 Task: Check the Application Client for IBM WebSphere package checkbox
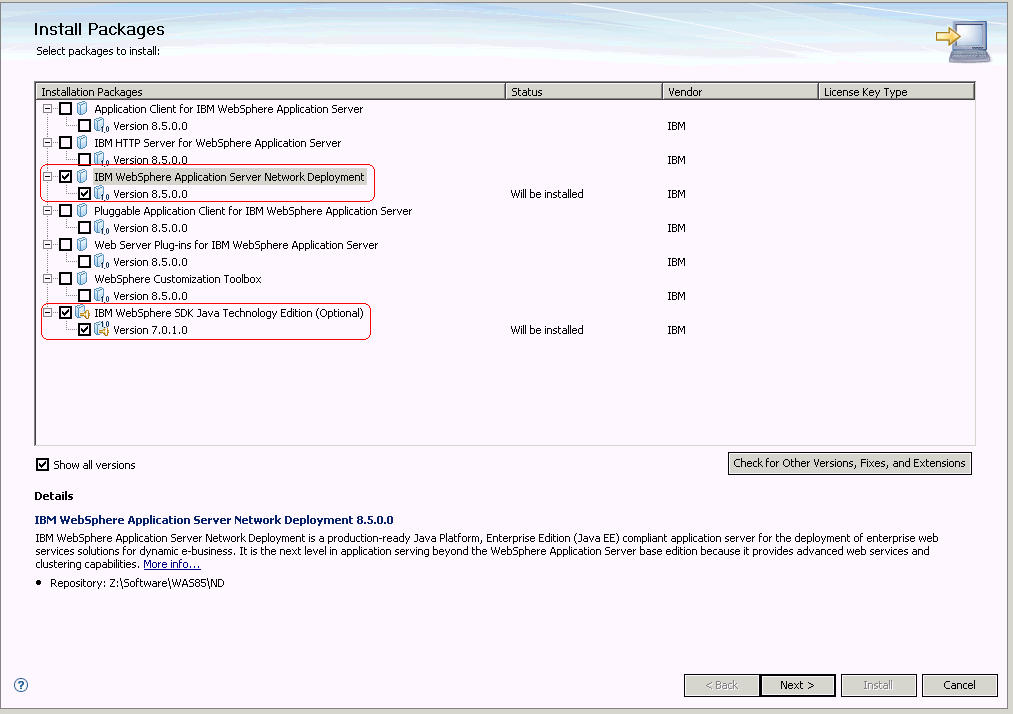pyautogui.click(x=65, y=109)
